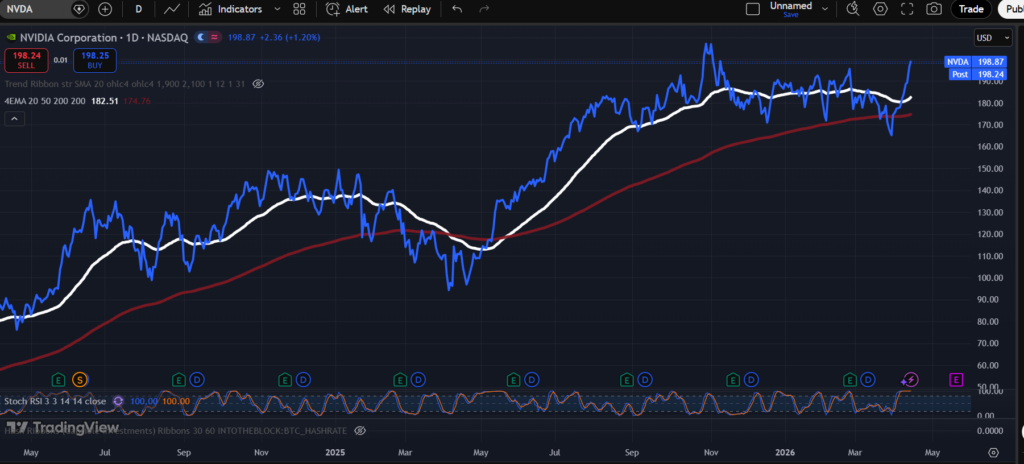Open quick search magnifier icon
The height and width of the screenshot is (464, 1024).
pos(852,9)
